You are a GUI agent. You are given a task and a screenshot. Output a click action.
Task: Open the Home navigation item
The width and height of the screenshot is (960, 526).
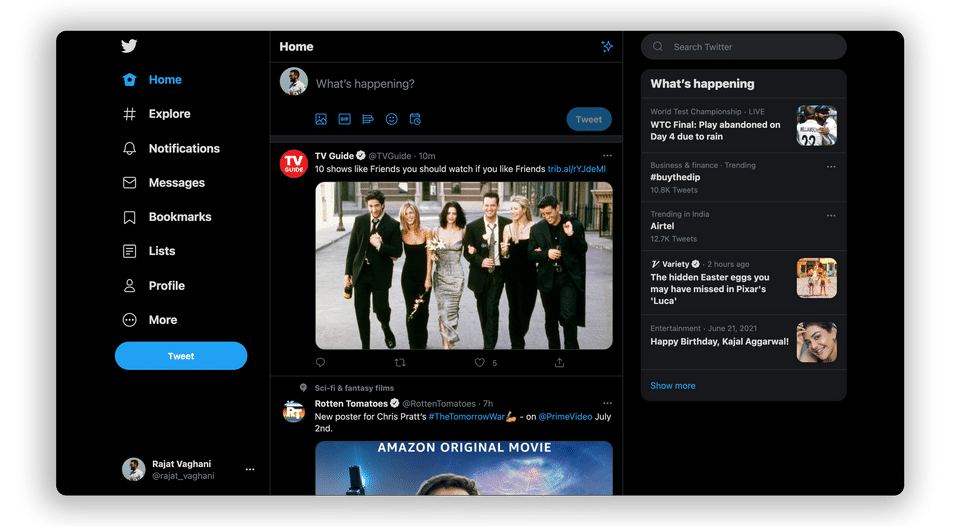point(152,80)
